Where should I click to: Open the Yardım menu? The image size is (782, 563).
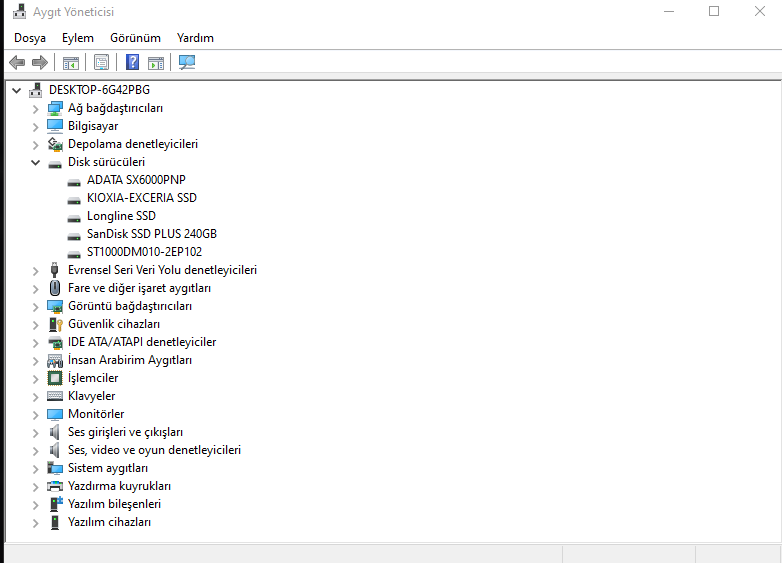click(x=195, y=38)
